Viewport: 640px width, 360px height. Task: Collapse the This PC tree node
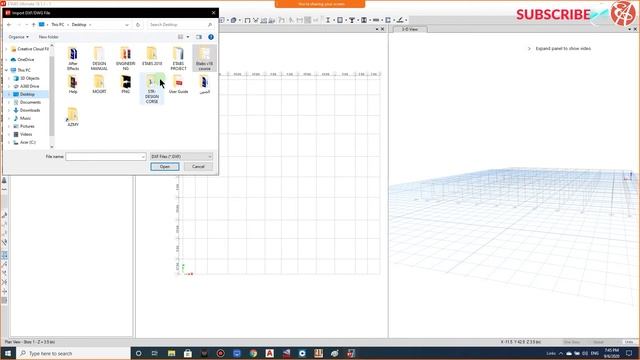pos(7,70)
